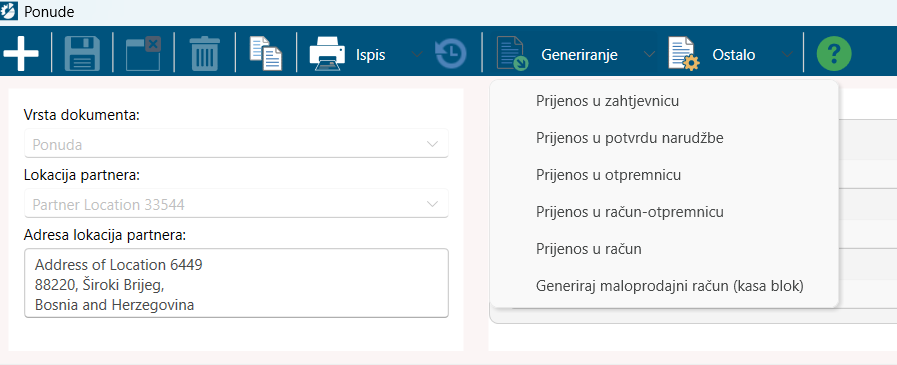Collapse the Generiranje dropdown arrow

[649, 55]
